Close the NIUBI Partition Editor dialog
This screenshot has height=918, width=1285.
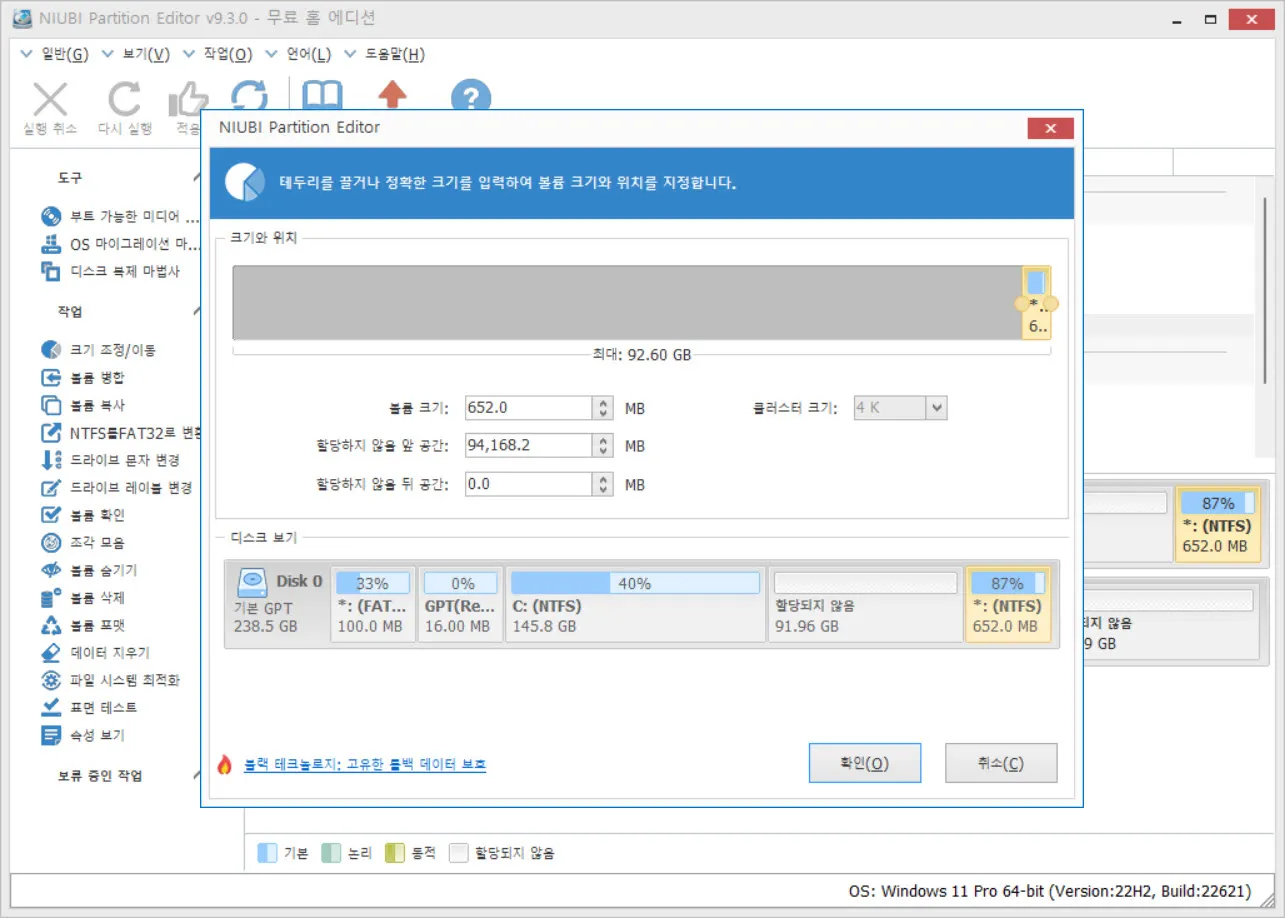[1050, 128]
